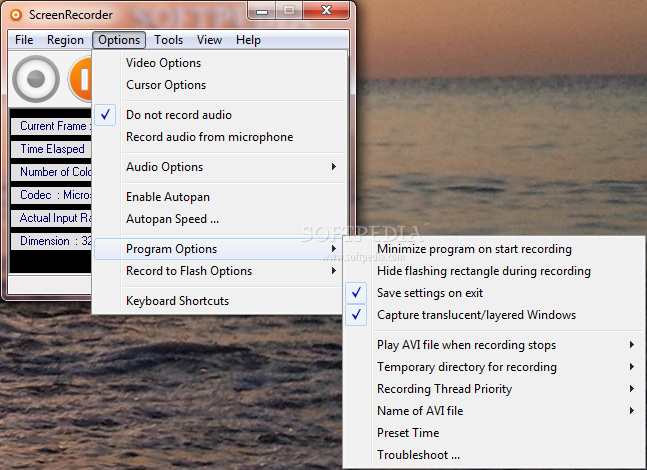Expand Recording Thread Priority submenu
Screen dimensions: 647x470
click(x=494, y=389)
